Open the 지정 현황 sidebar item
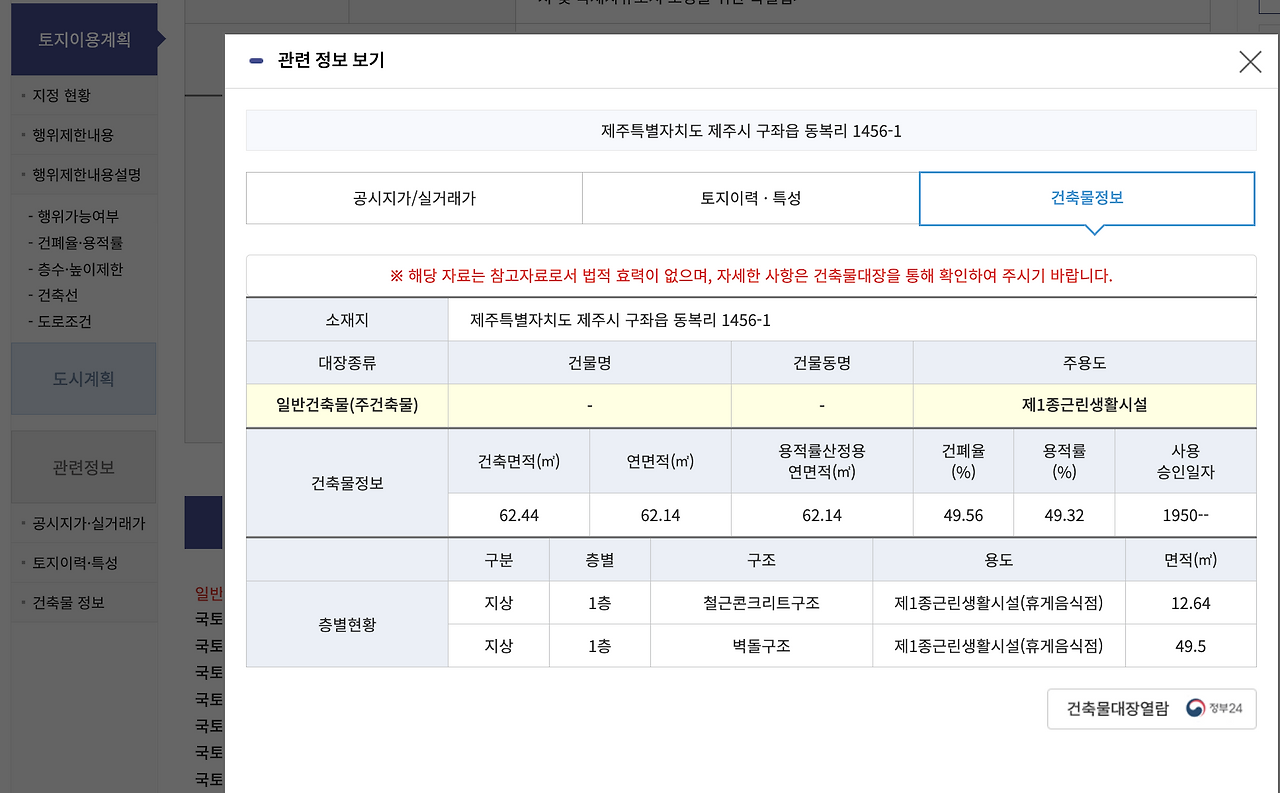The image size is (1280, 793). (60, 95)
